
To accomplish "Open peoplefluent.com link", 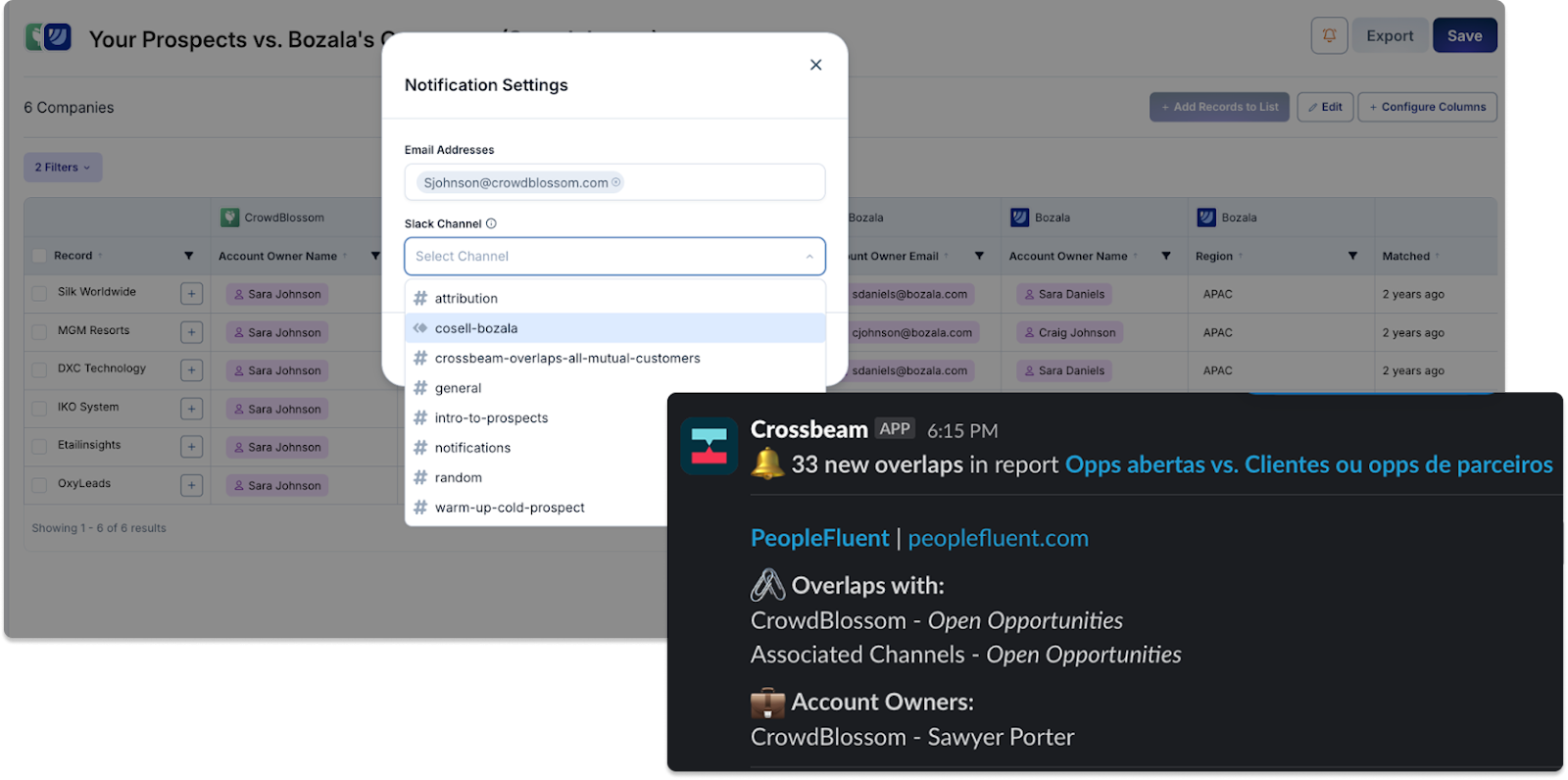I will pos(998,538).
